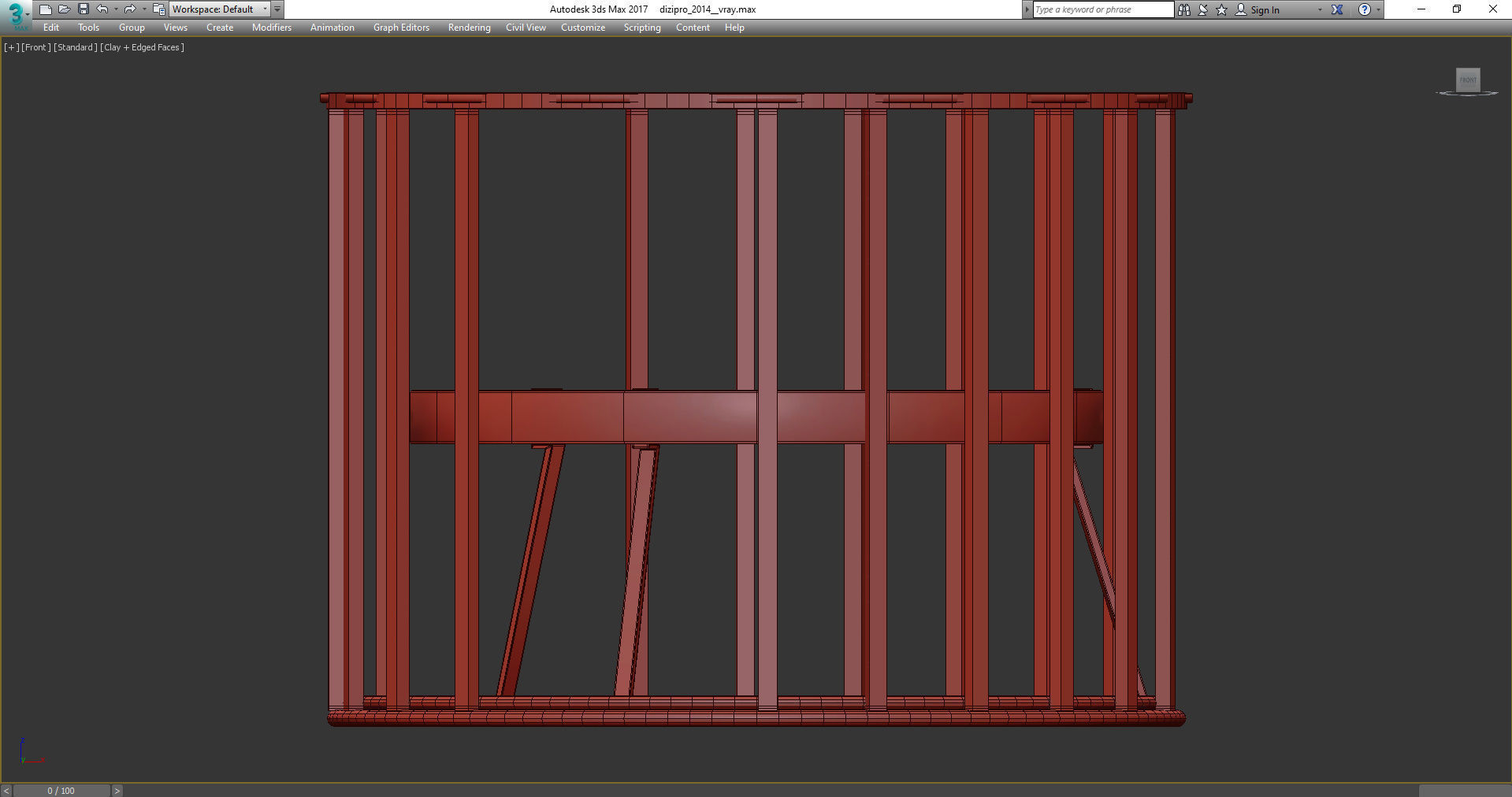Screen dimensions: 1512x797
Task: Open the Content menu
Action: pyautogui.click(x=693, y=28)
